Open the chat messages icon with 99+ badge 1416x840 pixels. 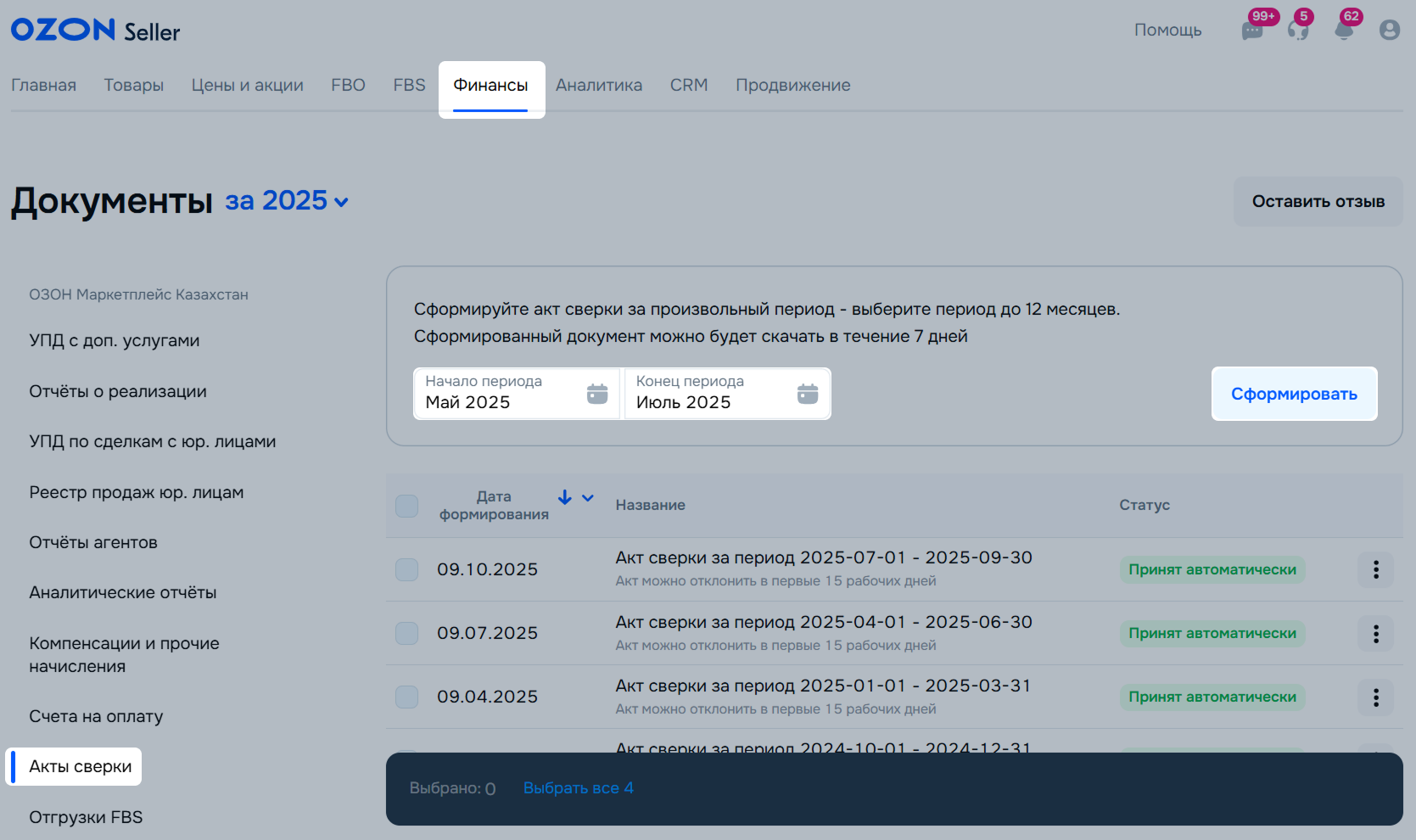(1252, 31)
